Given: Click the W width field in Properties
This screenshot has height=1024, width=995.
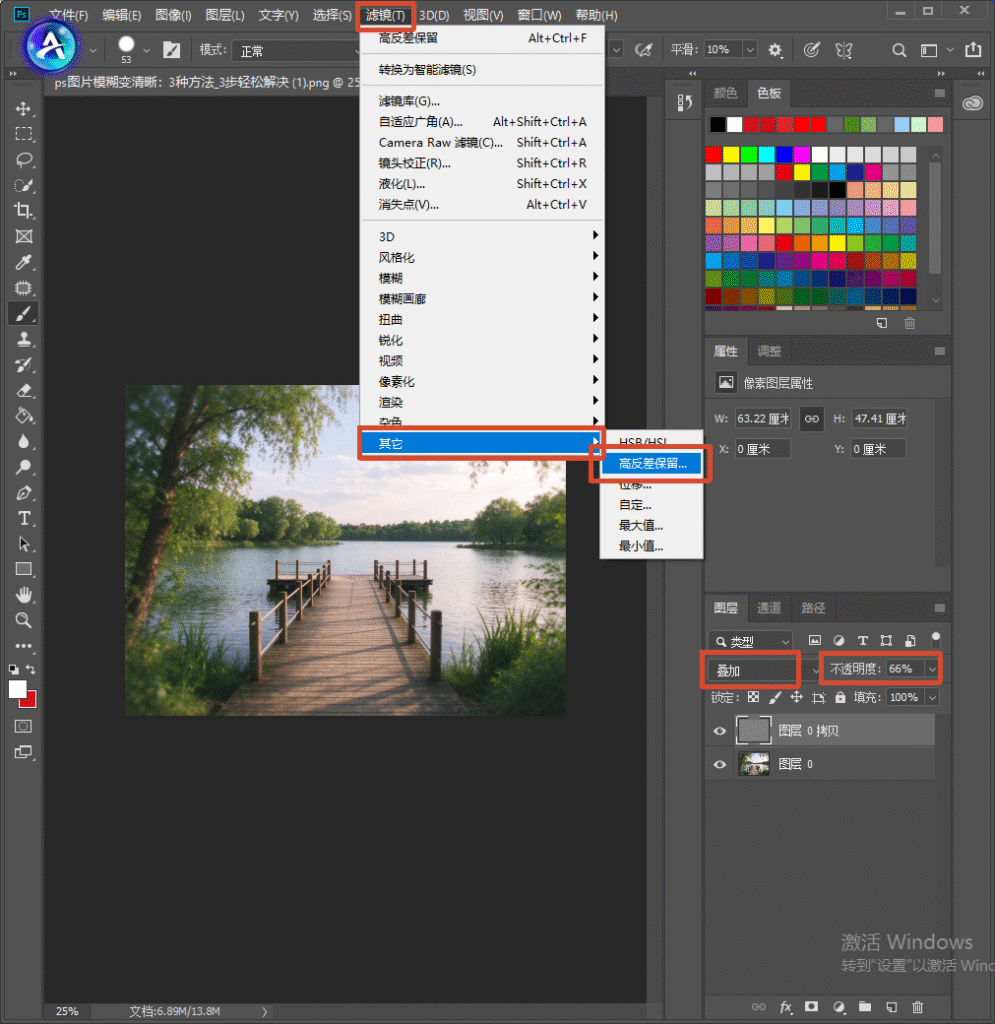Looking at the screenshot, I should tap(763, 419).
